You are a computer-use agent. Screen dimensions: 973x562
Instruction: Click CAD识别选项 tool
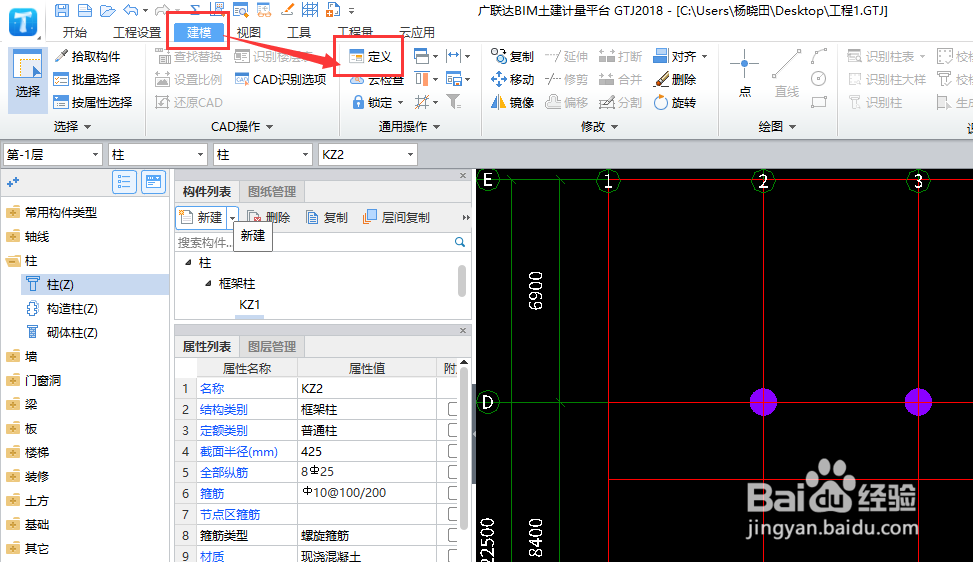280,79
